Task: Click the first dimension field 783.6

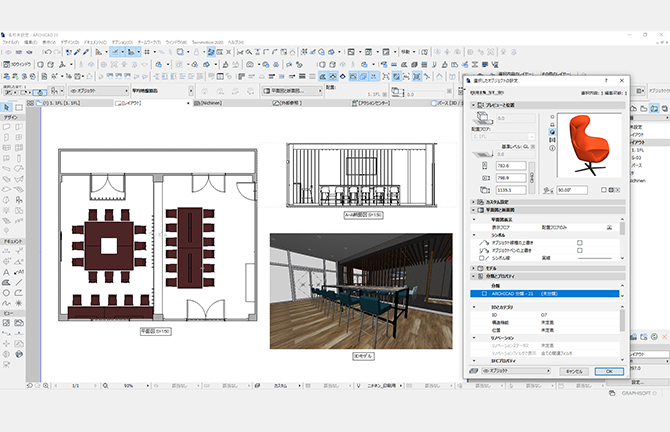Action: [x=511, y=165]
